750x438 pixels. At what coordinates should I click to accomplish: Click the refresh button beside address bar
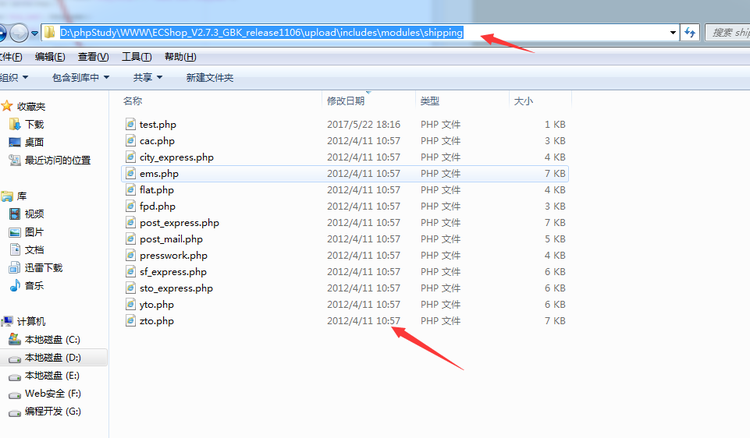689,33
